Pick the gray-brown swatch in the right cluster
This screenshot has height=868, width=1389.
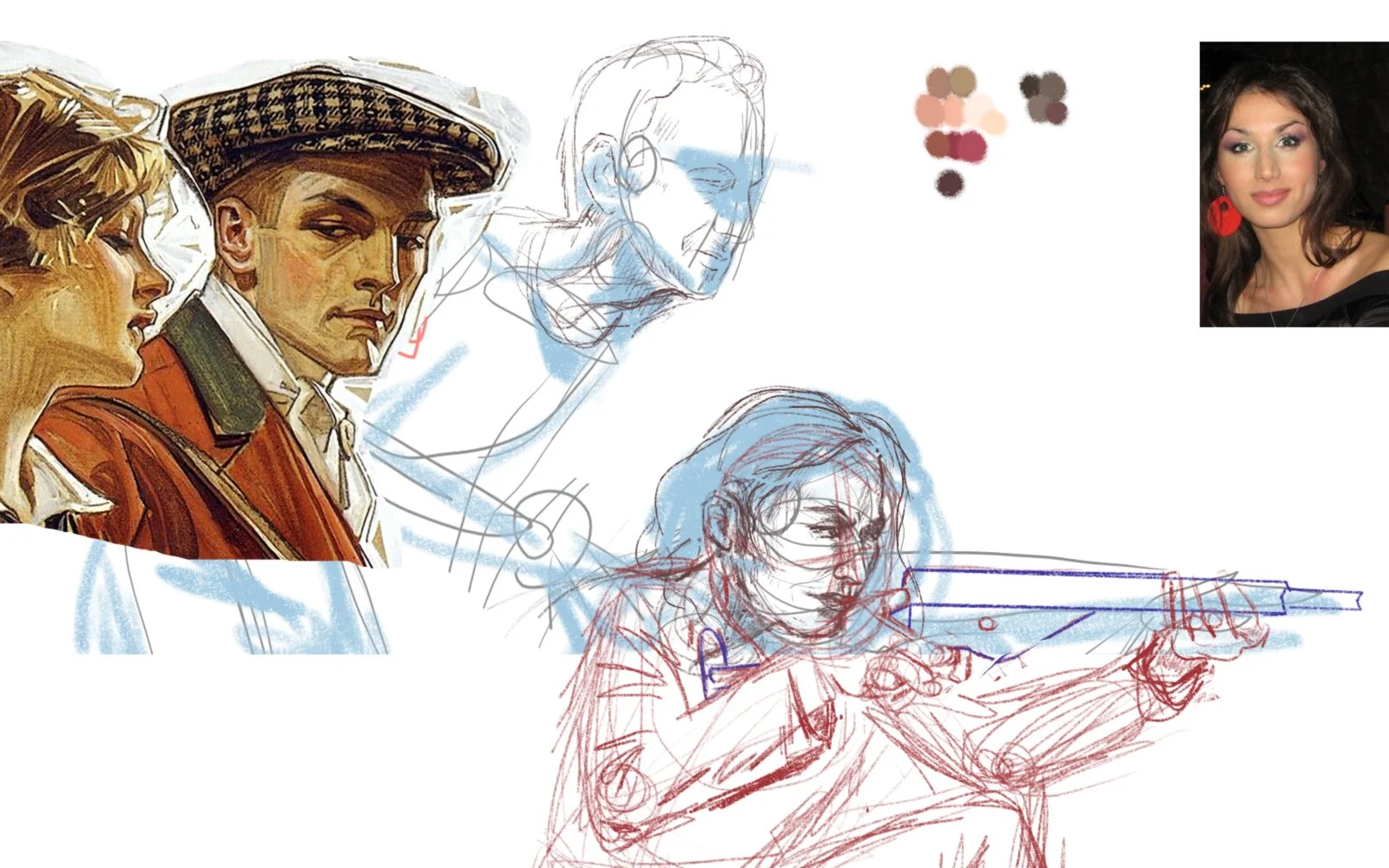point(1053,87)
